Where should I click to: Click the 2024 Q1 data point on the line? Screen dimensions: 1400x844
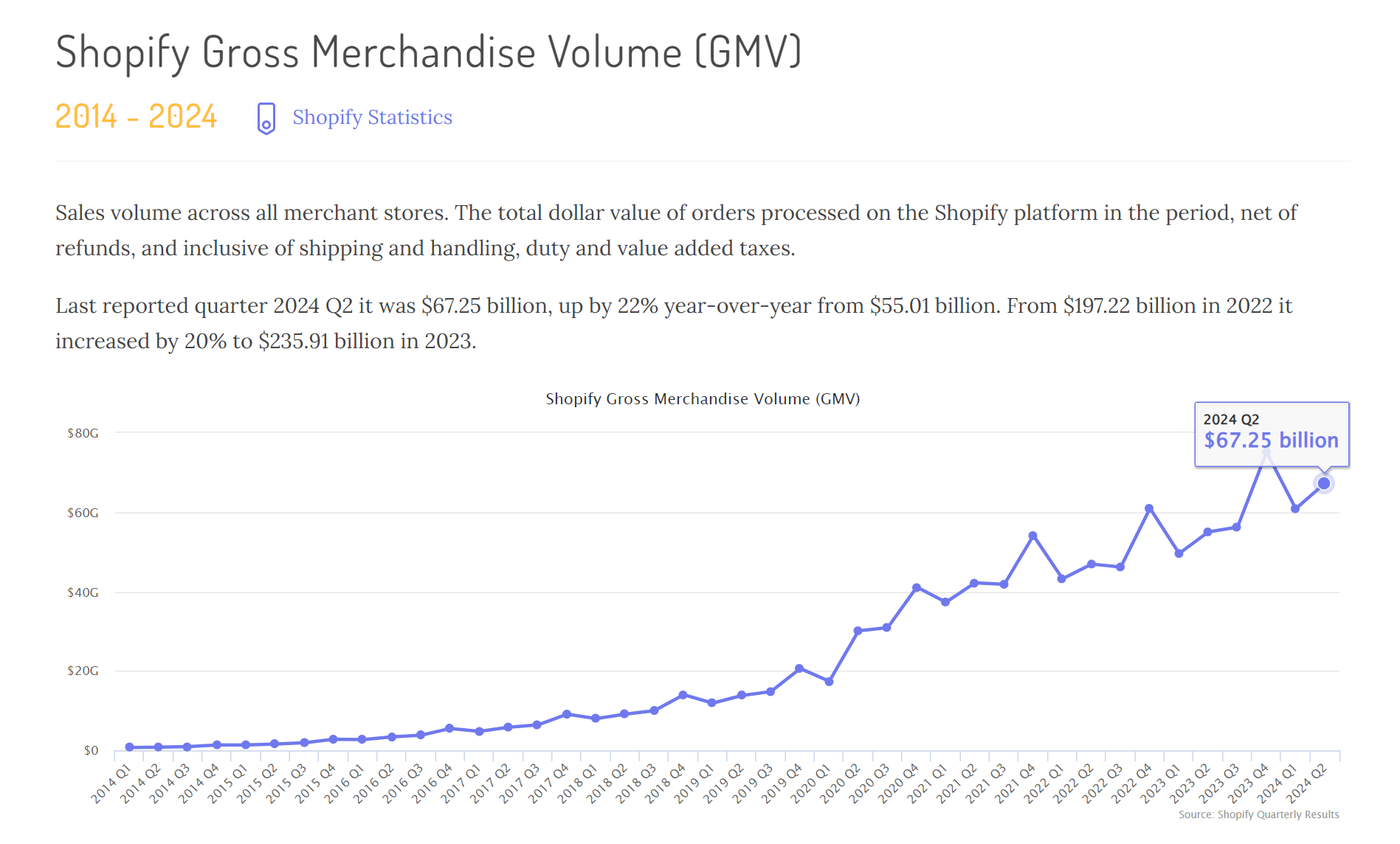1294,508
